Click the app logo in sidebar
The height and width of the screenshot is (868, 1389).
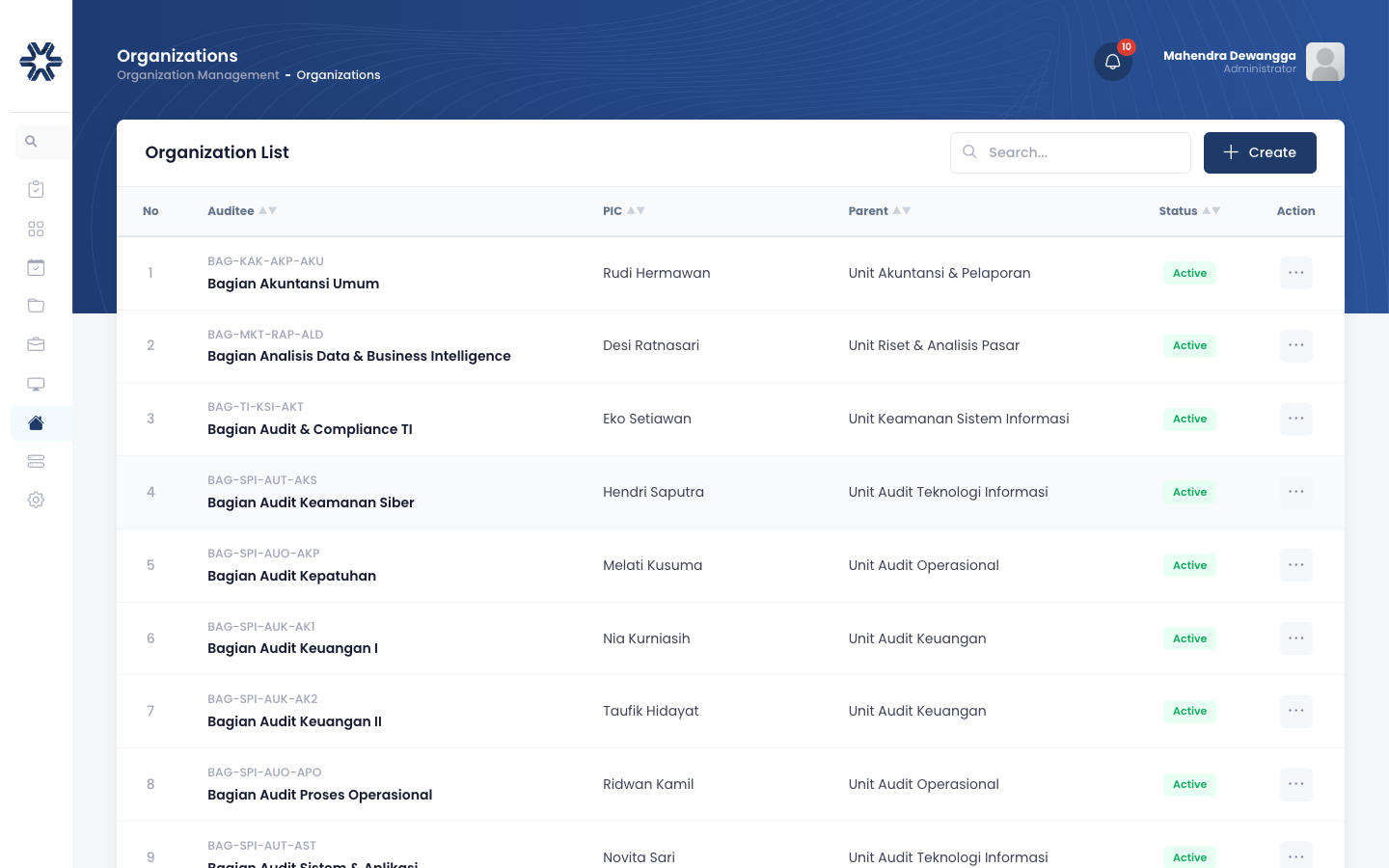point(41,62)
